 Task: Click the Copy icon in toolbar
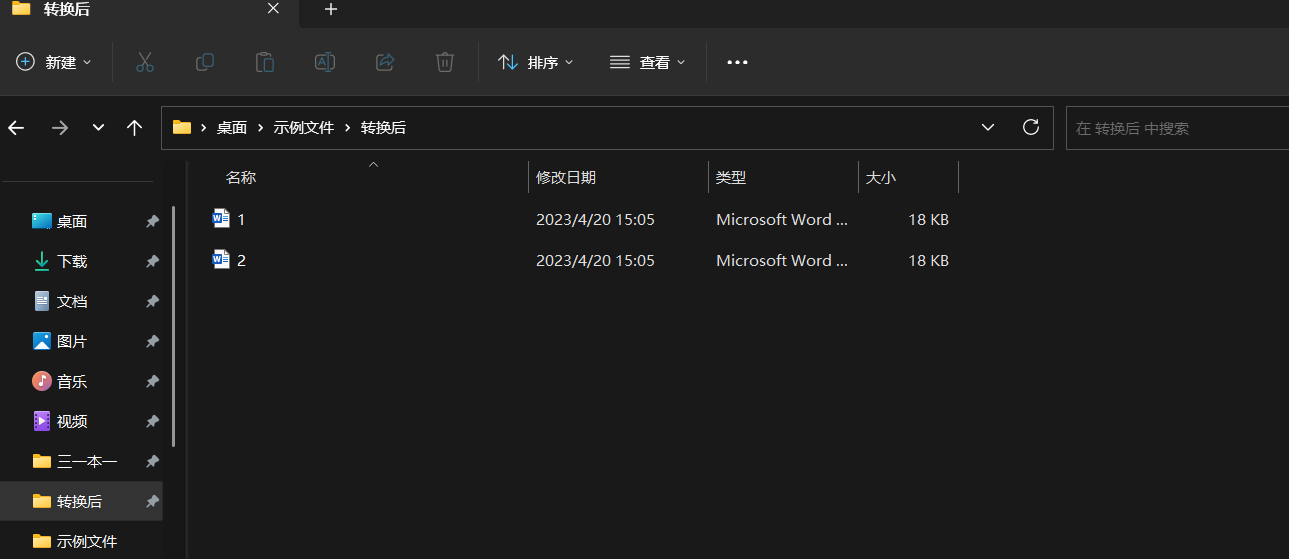point(205,62)
